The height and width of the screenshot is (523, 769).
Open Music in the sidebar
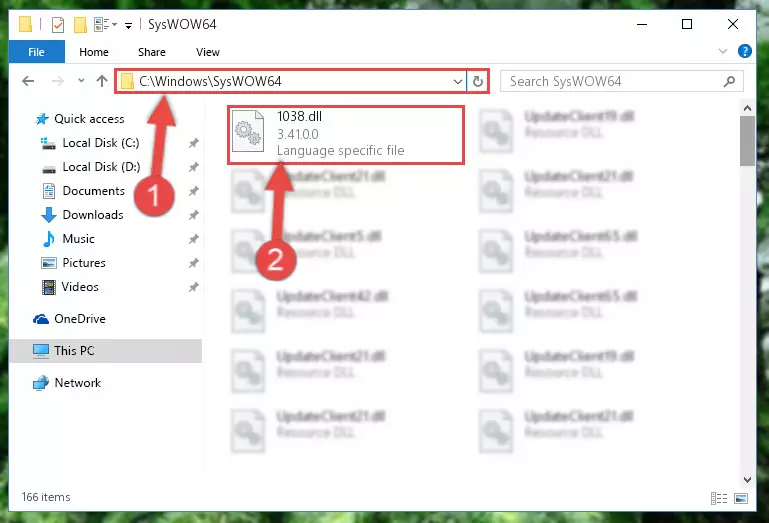(78, 239)
